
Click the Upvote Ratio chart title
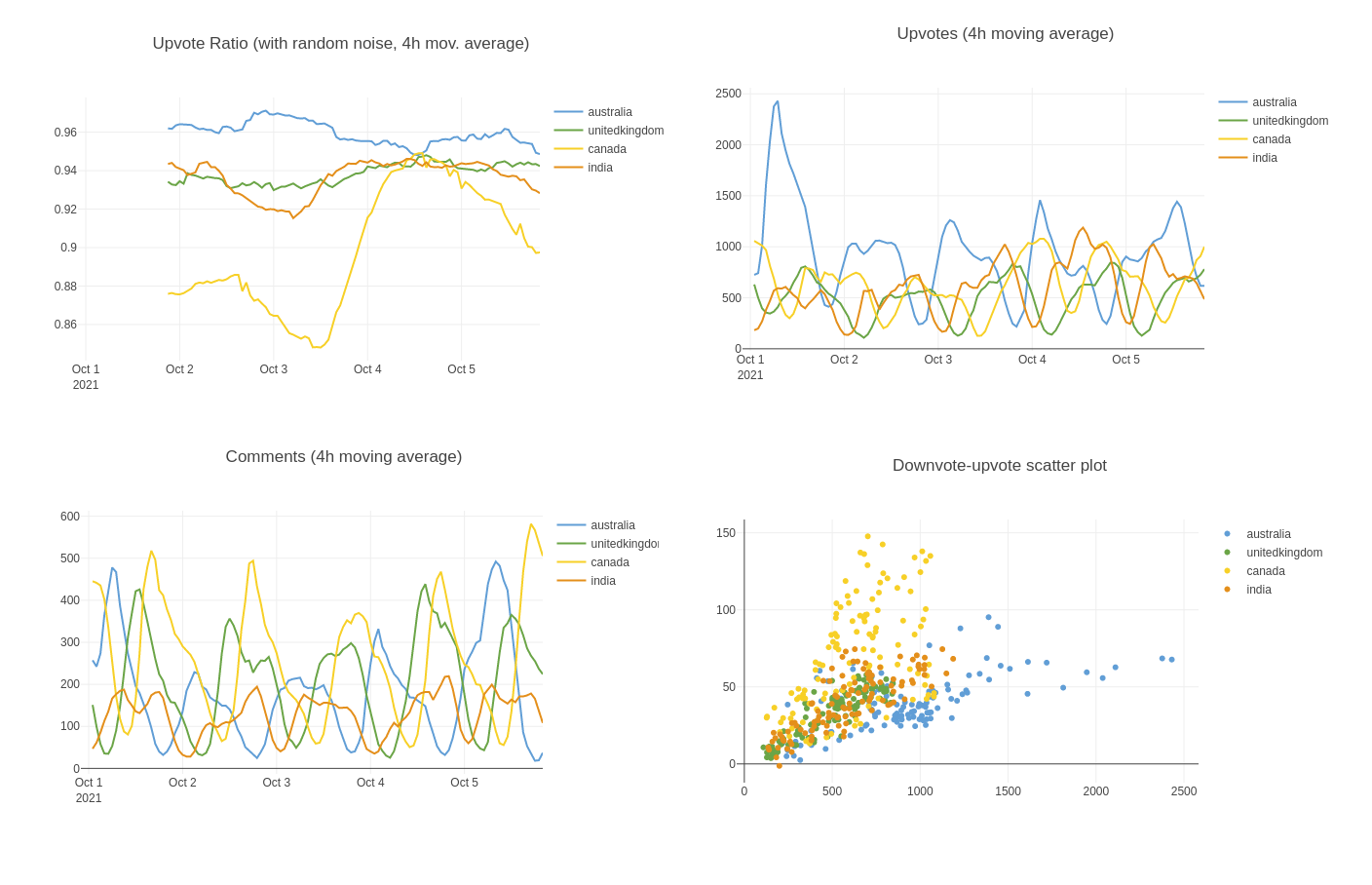click(x=341, y=44)
